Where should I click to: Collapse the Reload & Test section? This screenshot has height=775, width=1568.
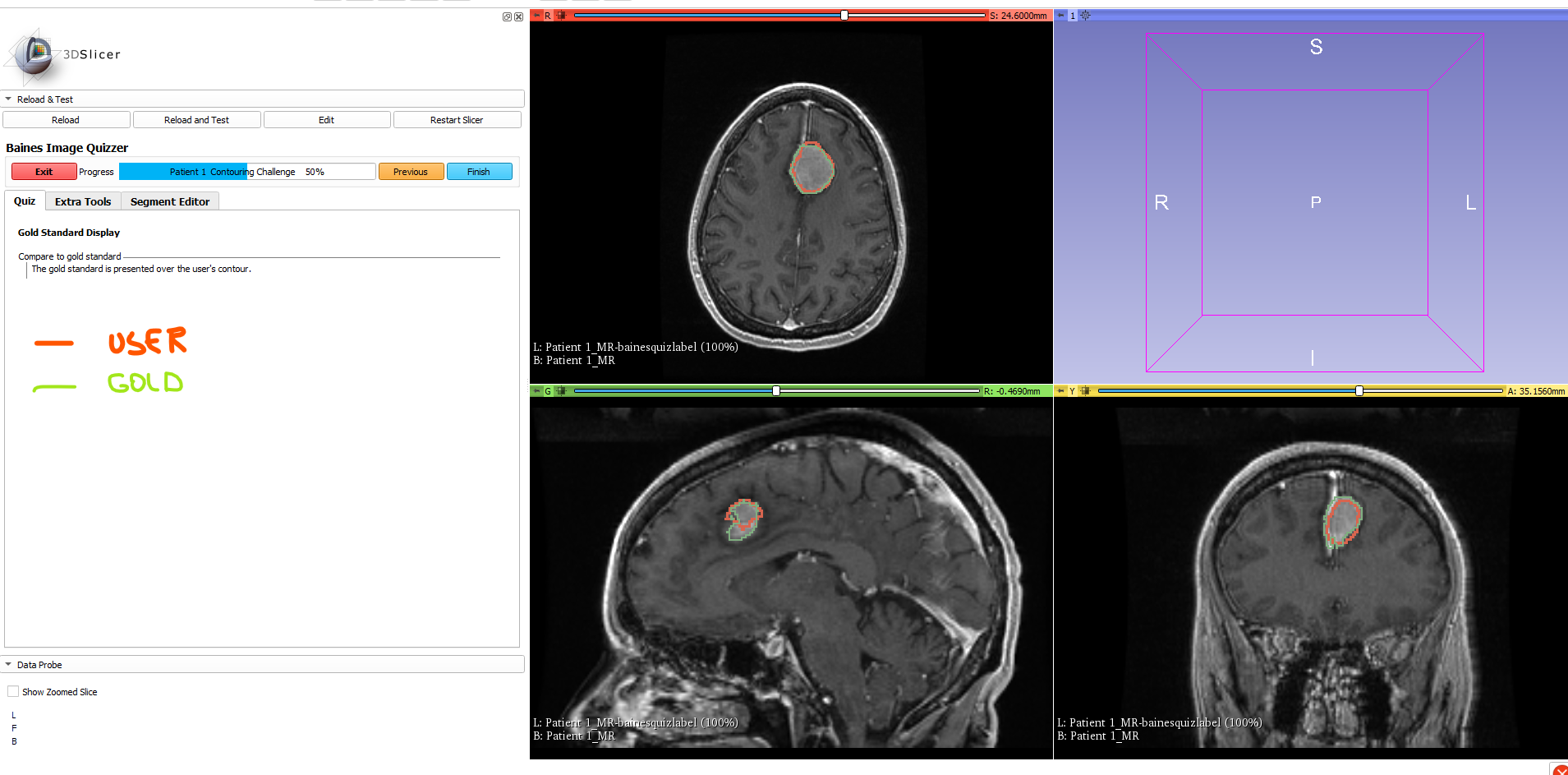(x=9, y=99)
